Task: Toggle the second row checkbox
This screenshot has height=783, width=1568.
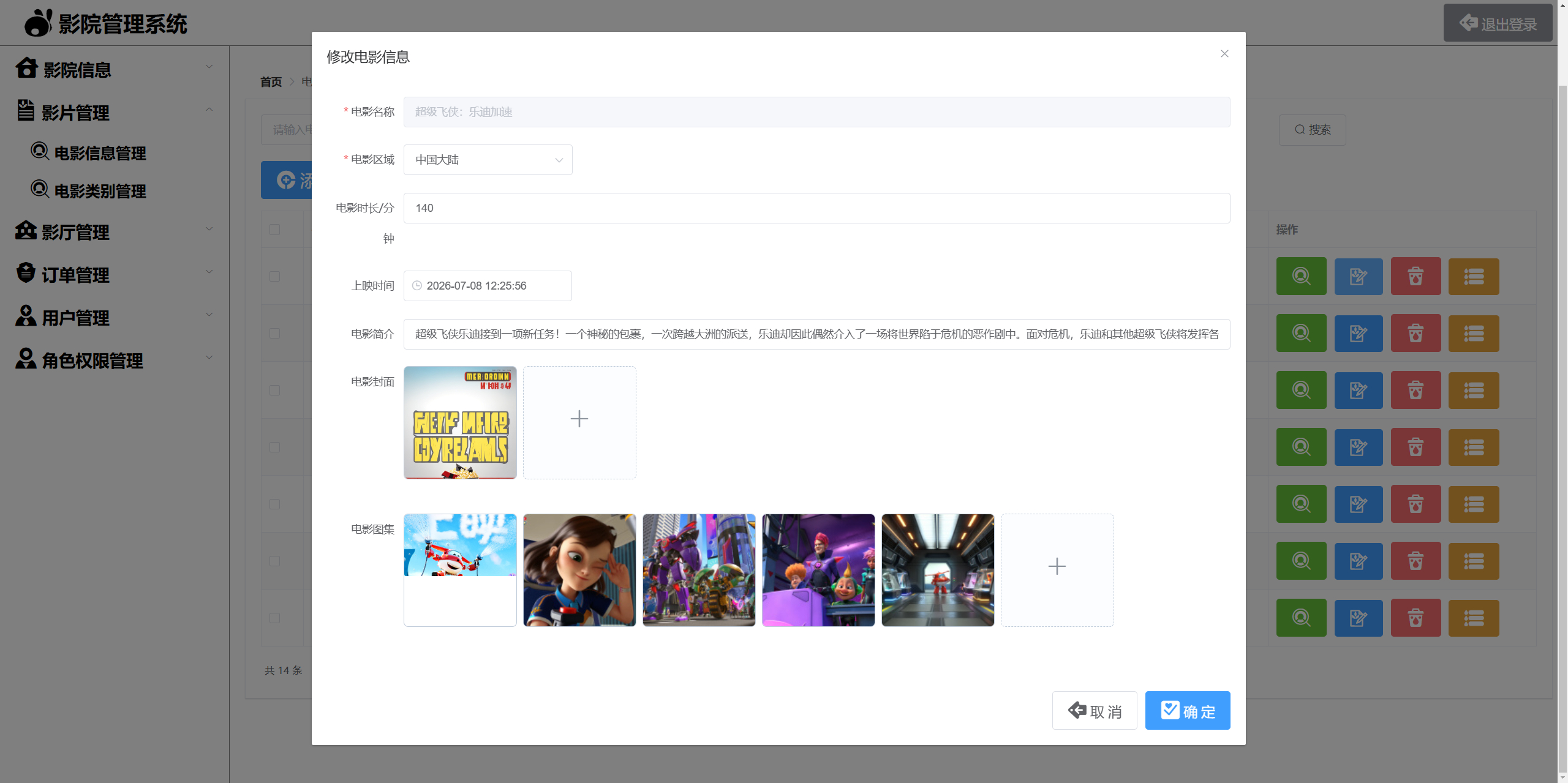Action: point(275,333)
